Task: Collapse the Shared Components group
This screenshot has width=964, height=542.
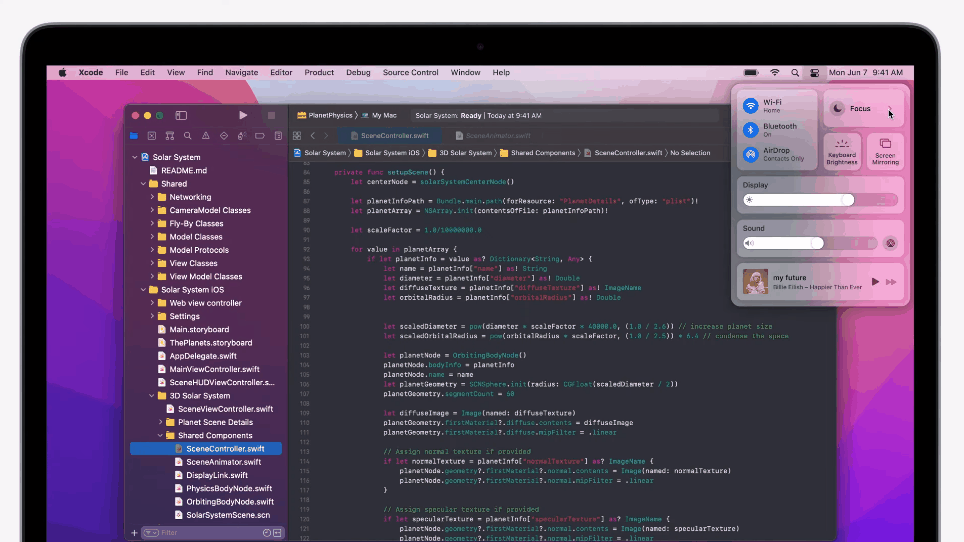Action: tap(159, 436)
